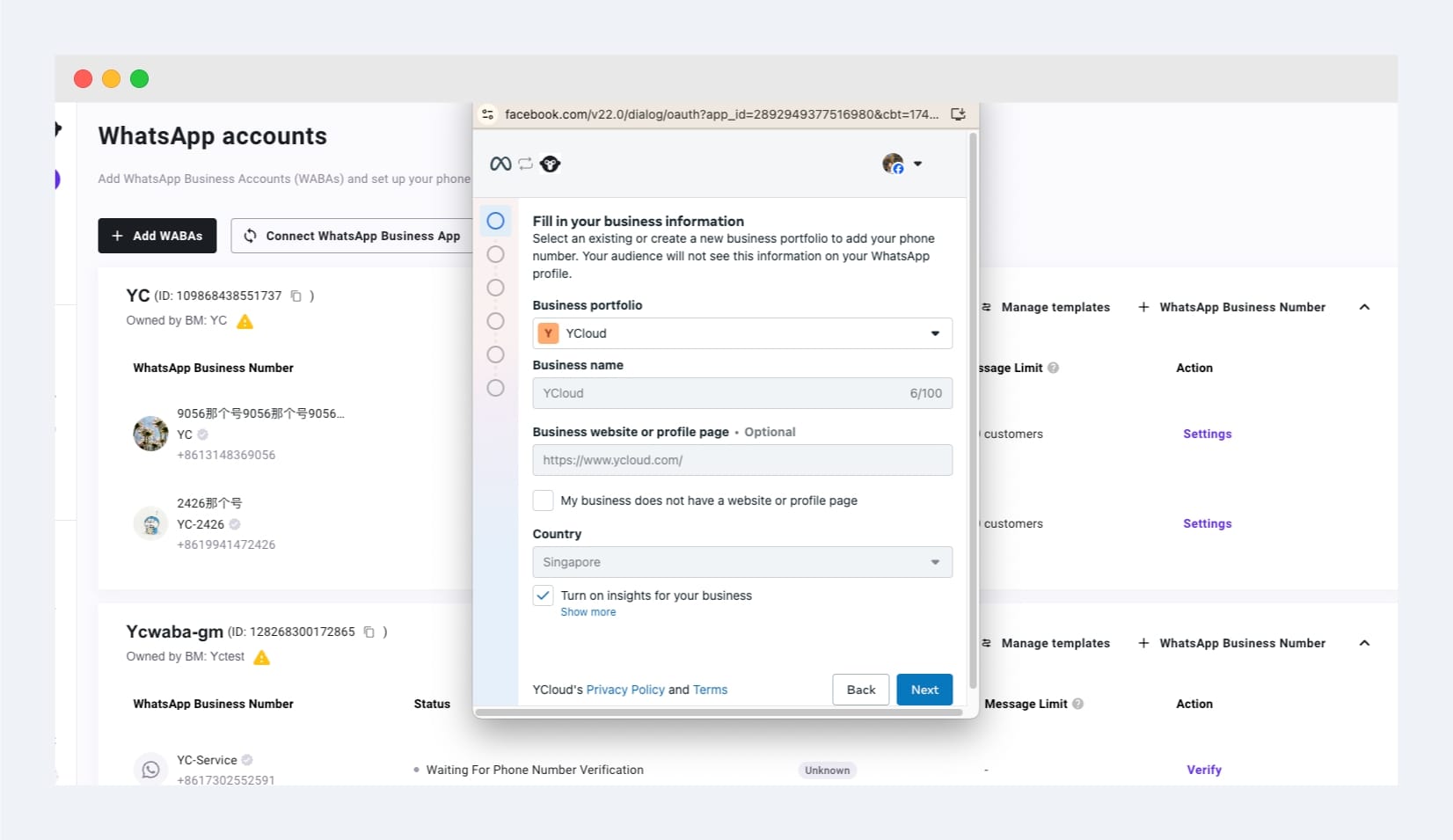Click Manage templates for Ycwaba-gm account
Viewport: 1453px width, 840px height.
tap(1046, 643)
